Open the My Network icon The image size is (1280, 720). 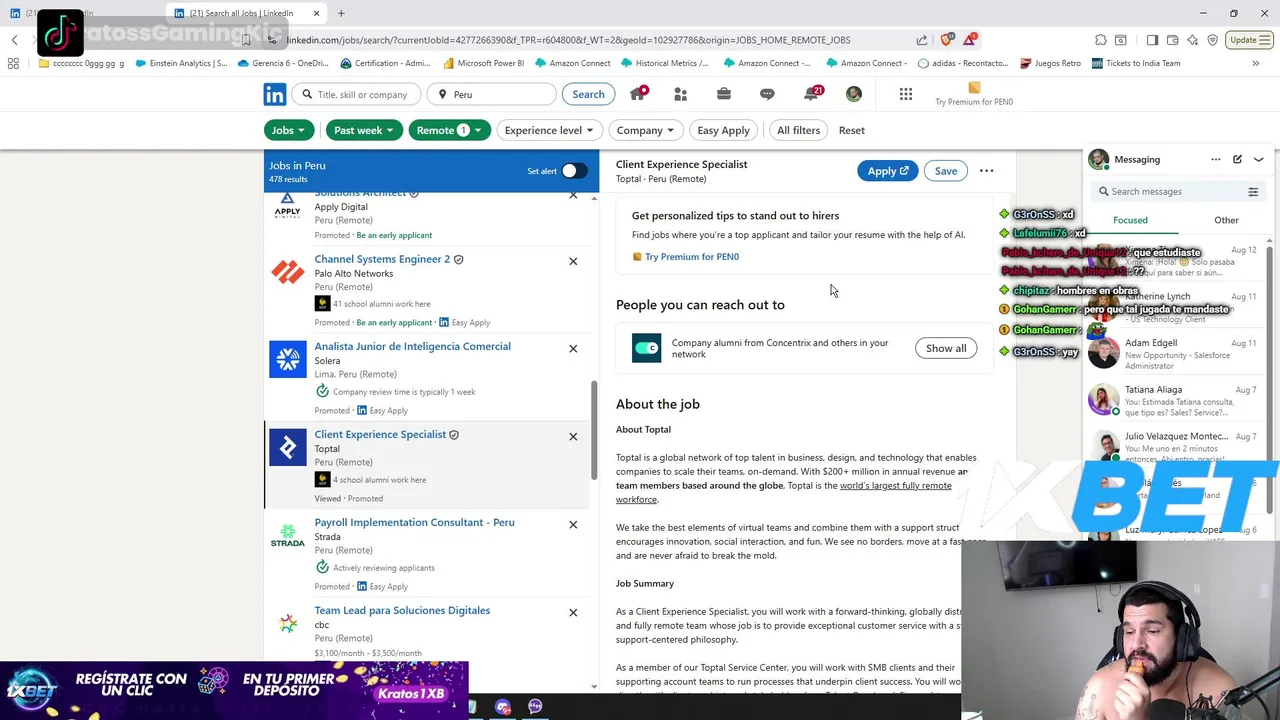point(680,94)
